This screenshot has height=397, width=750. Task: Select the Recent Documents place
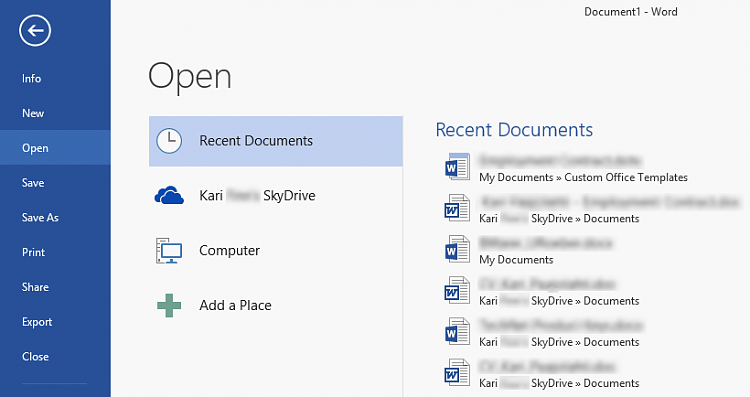[276, 141]
